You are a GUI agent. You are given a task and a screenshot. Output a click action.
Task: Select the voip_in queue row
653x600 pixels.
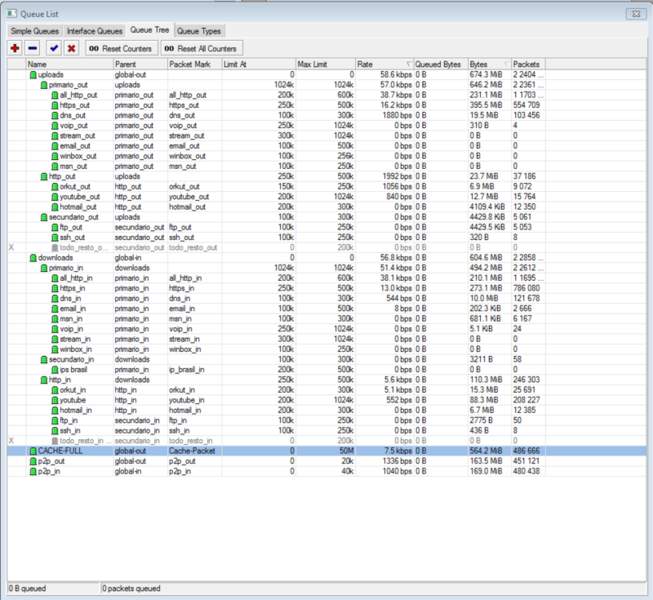pos(327,329)
